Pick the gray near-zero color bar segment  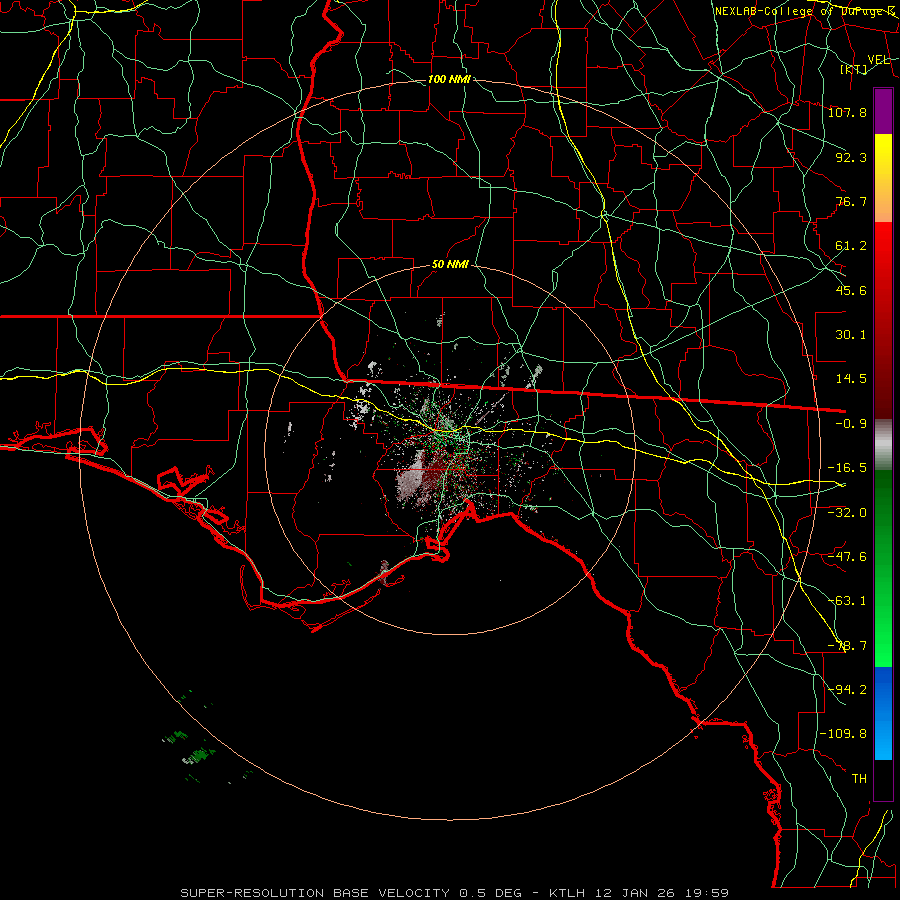point(883,445)
